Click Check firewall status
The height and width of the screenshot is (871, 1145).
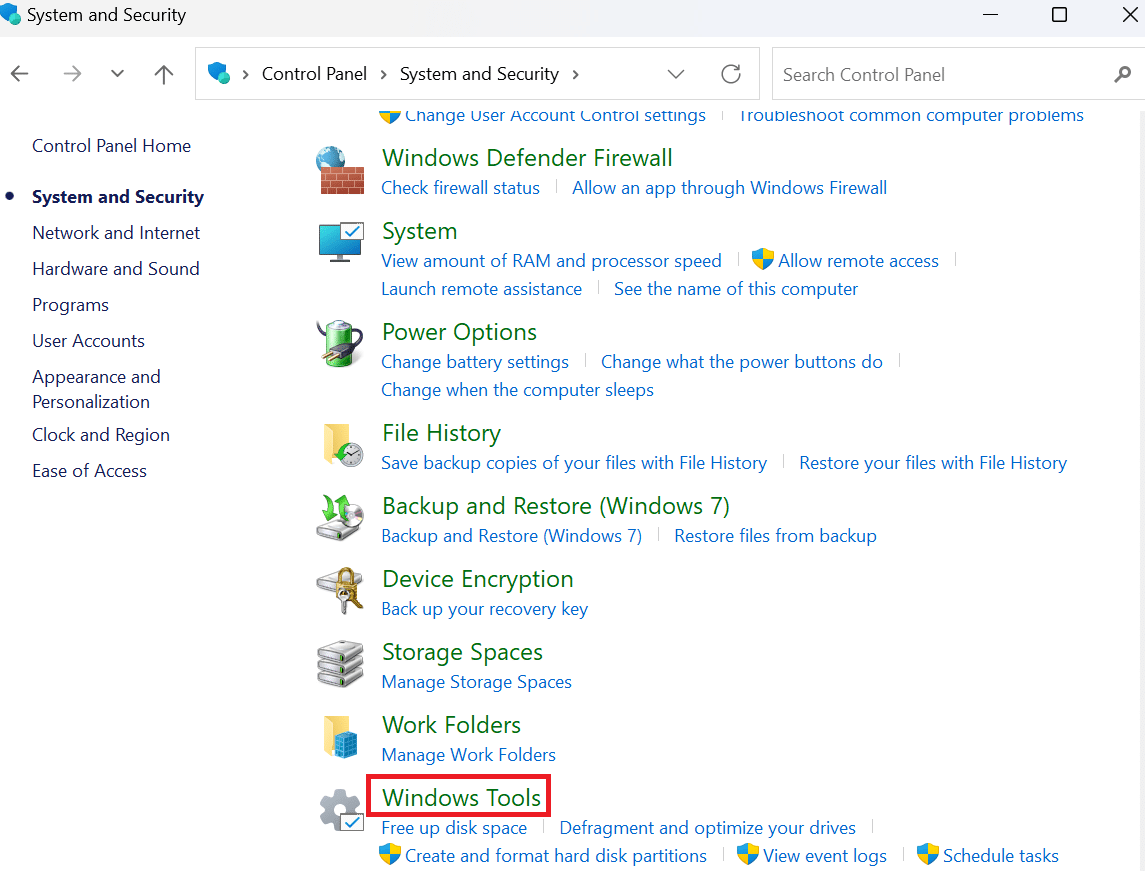[x=461, y=188]
